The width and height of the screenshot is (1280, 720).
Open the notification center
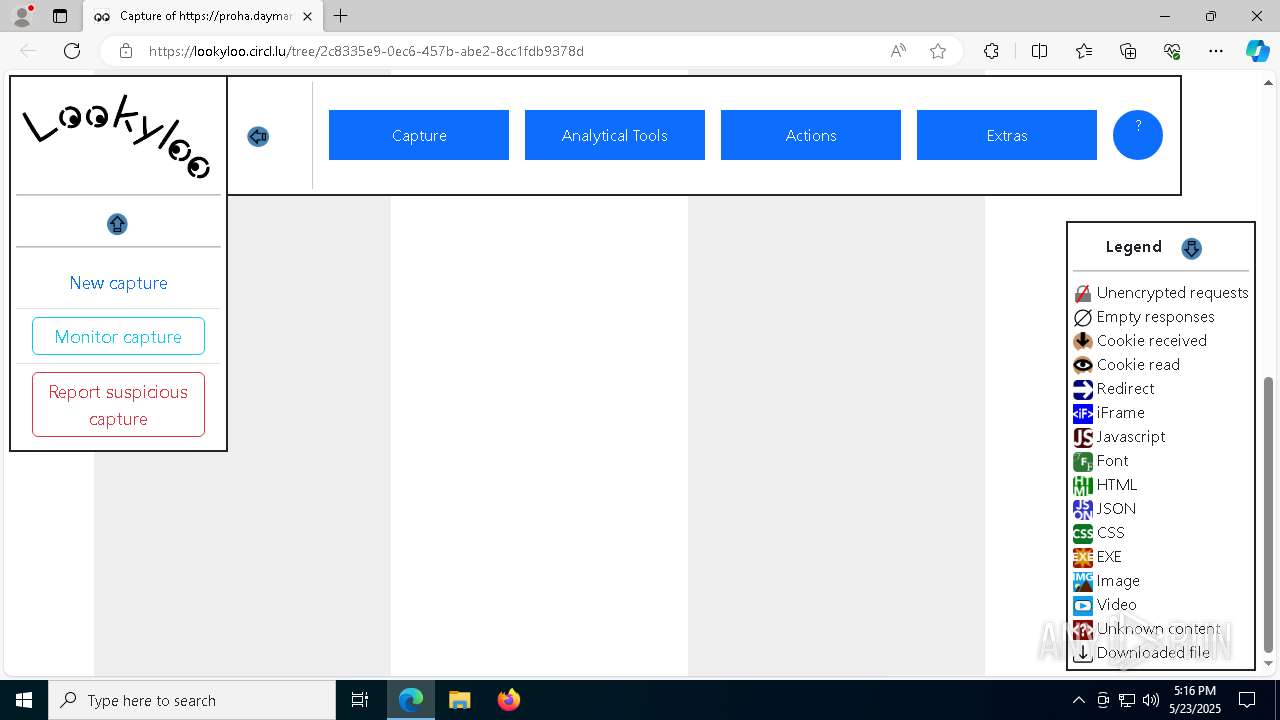coord(1247,700)
